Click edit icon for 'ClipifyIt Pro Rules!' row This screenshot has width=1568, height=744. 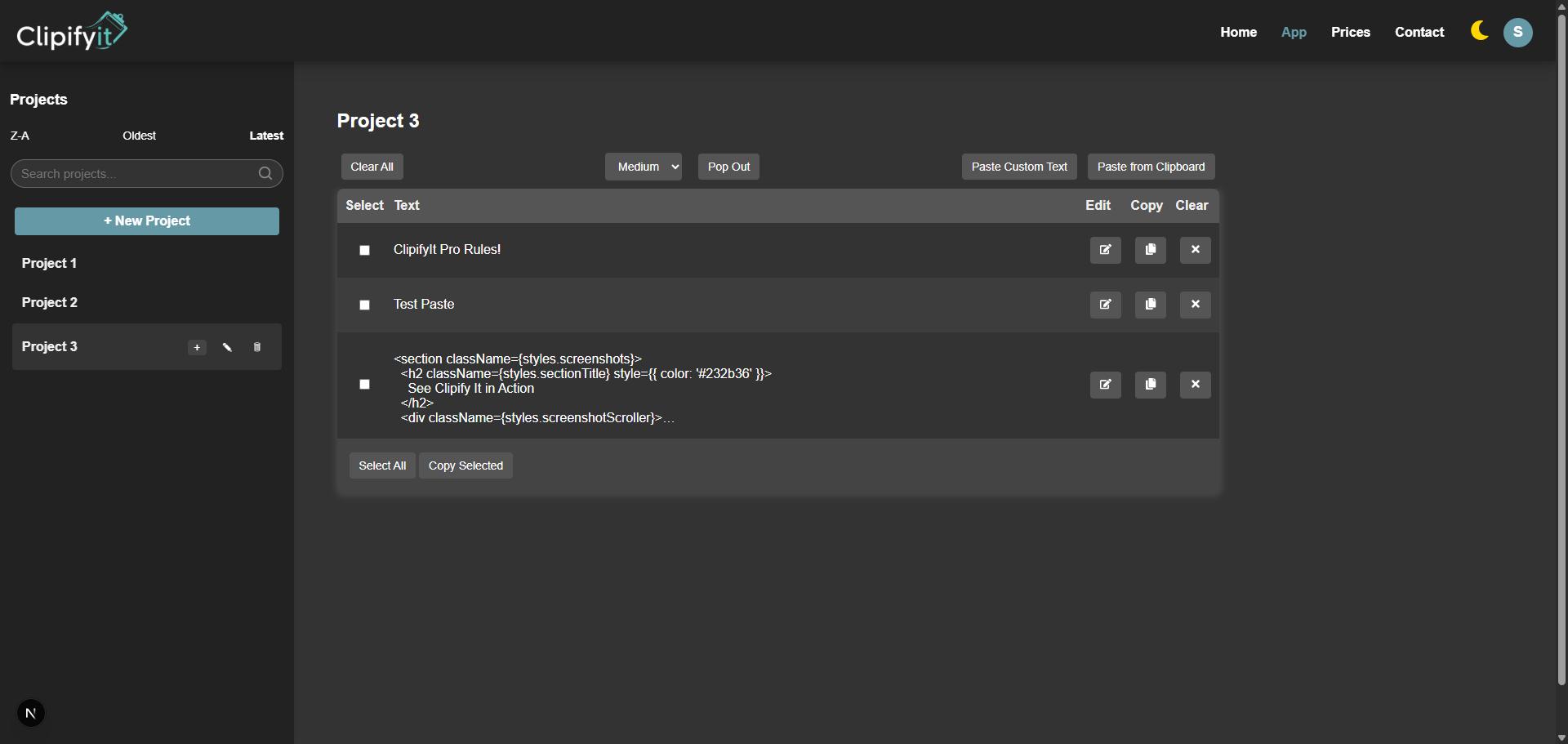[1105, 250]
